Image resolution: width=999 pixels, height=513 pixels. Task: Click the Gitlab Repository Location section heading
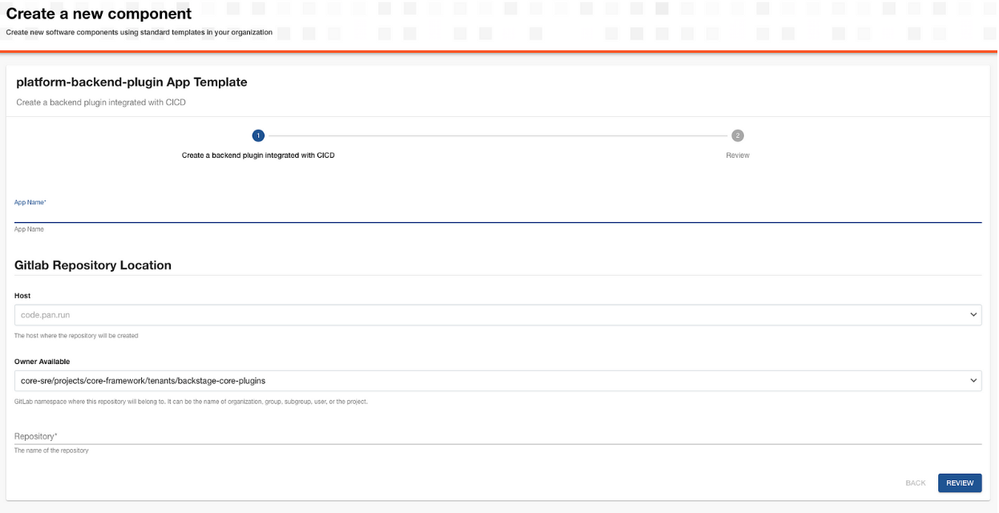93,265
